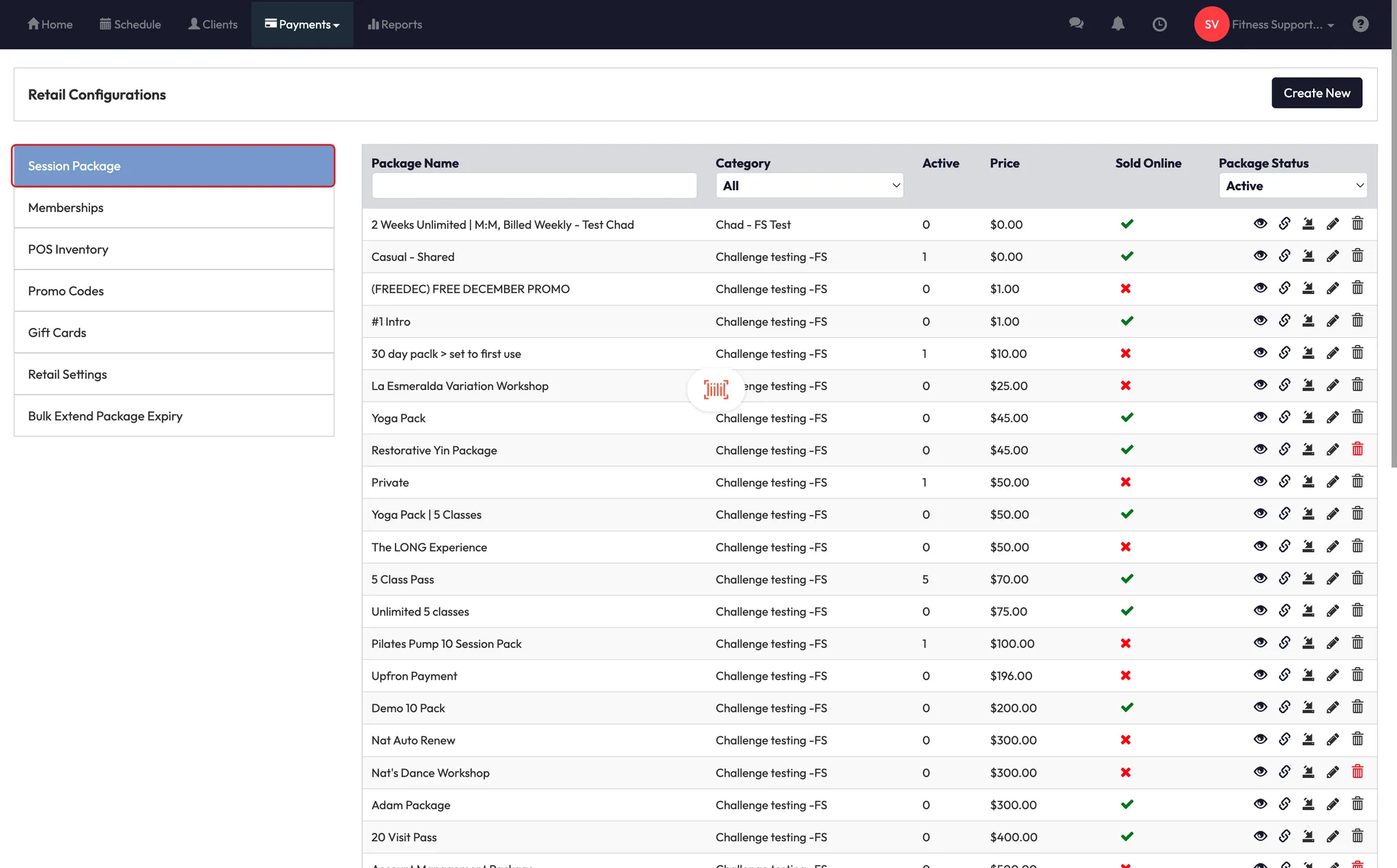Click the floating barcode scanner icon
Viewport: 1397px width, 868px height.
click(x=716, y=389)
